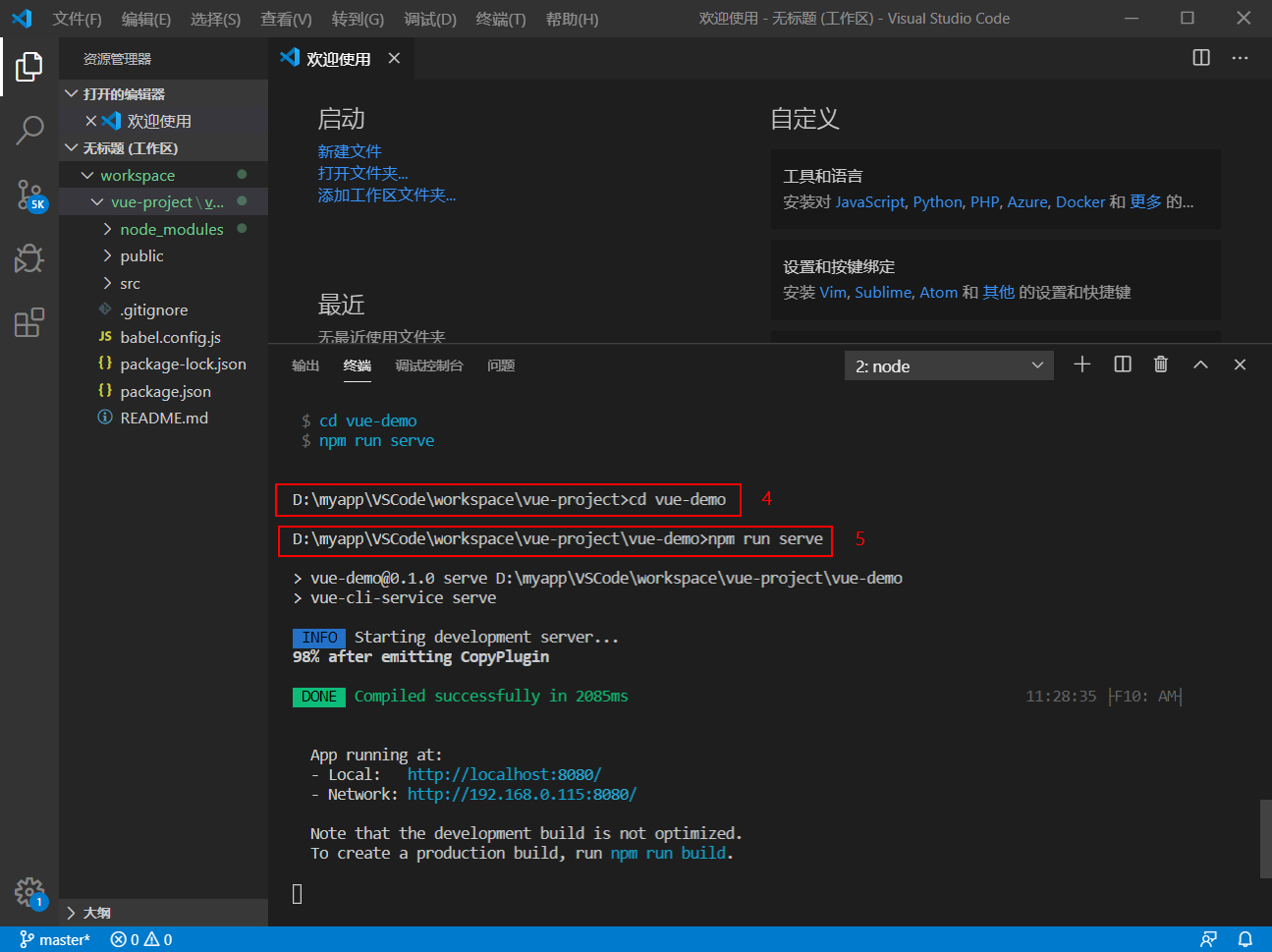
Task: Click the 添加工作区文件夹... link
Action: pyautogui.click(x=387, y=196)
